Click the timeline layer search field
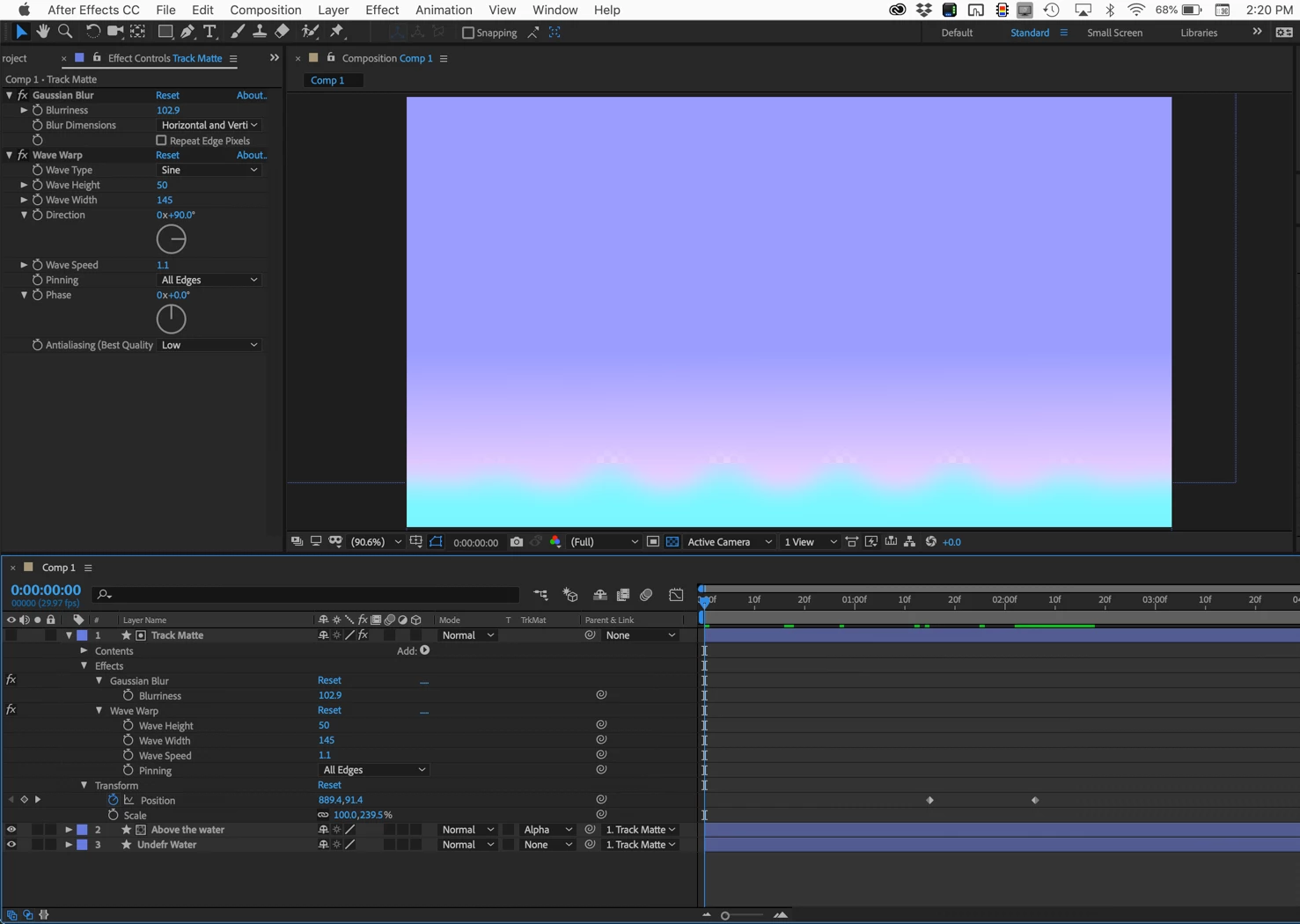The width and height of the screenshot is (1300, 924). pos(305,595)
